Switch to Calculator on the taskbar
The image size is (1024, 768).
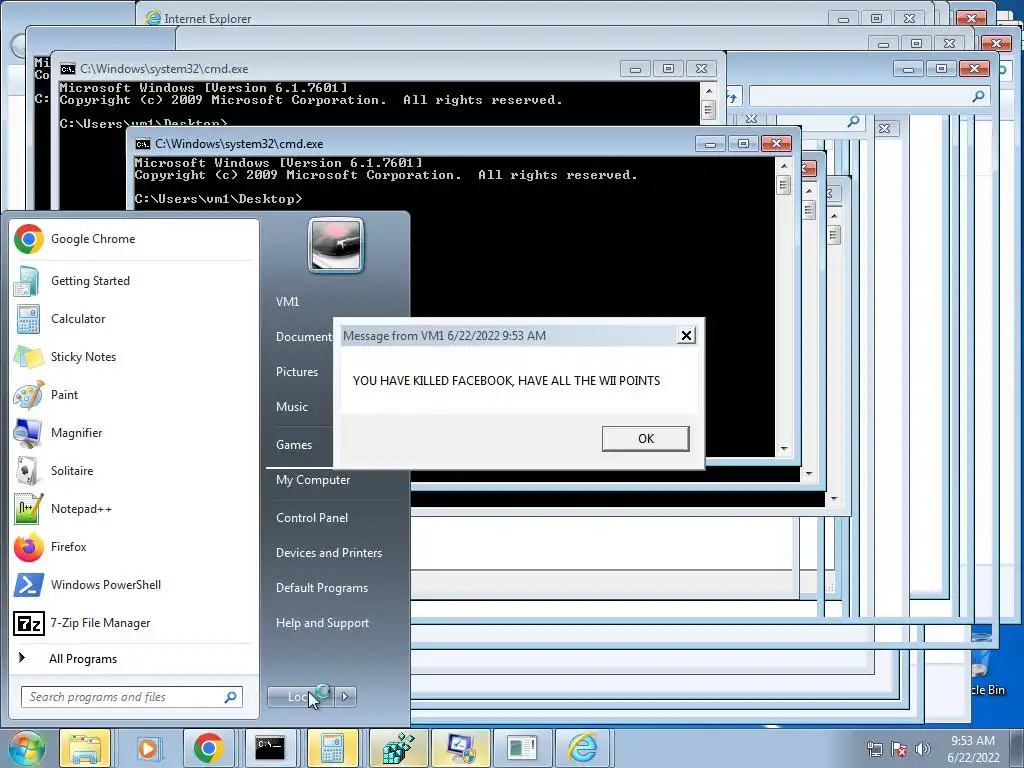pos(332,748)
